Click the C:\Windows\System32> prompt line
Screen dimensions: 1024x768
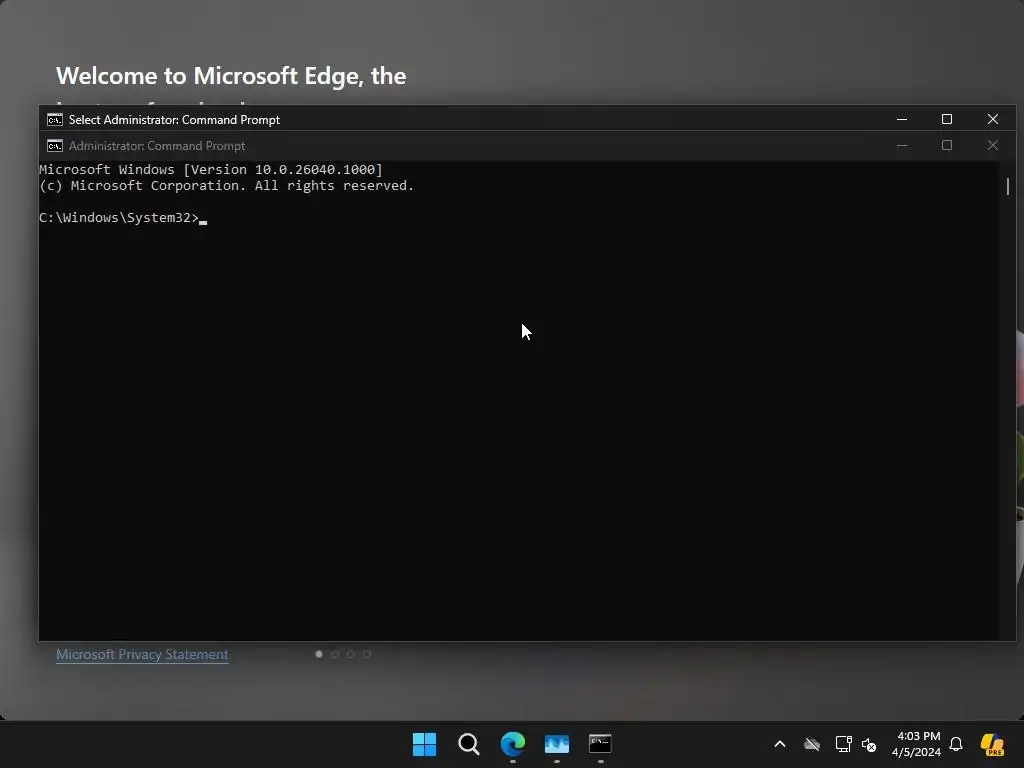tap(123, 217)
